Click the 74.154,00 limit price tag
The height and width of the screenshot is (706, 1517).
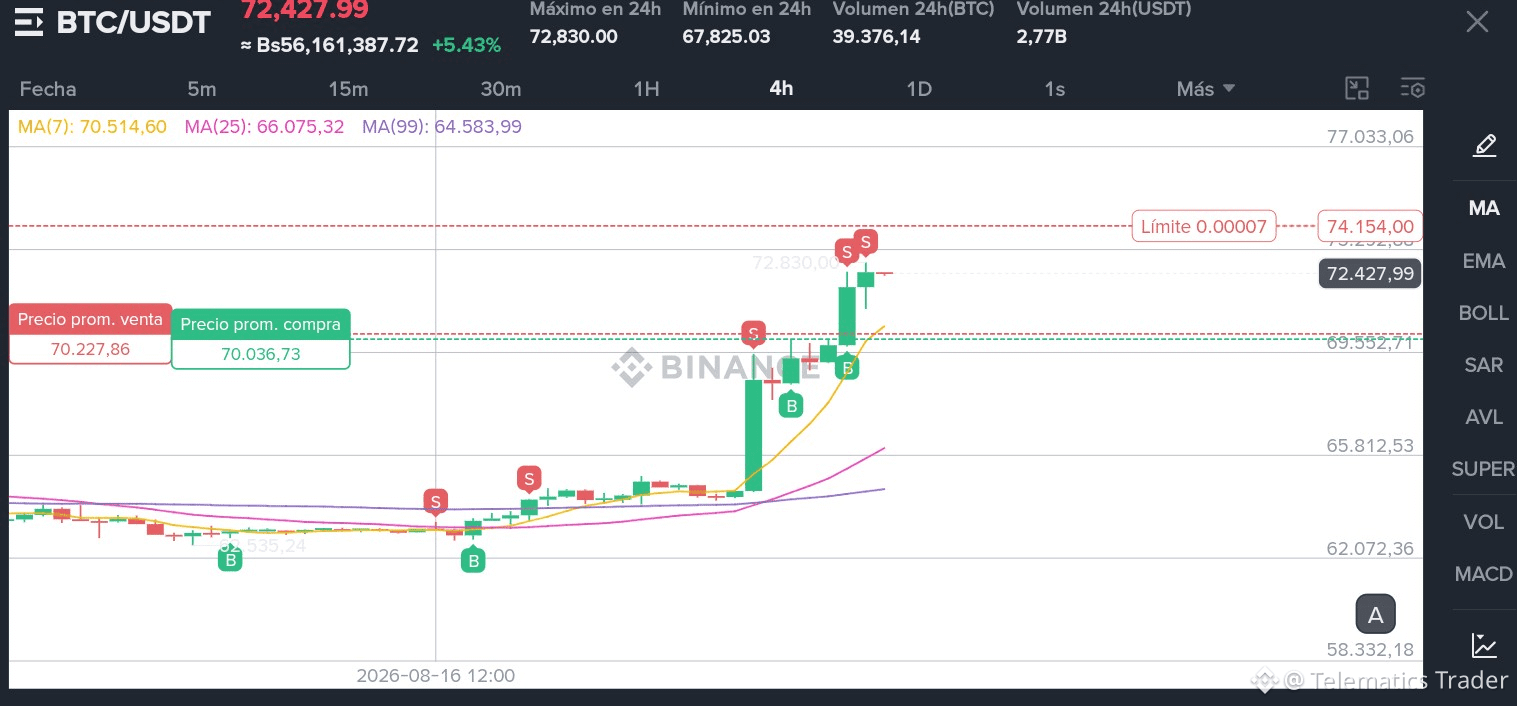pos(1368,227)
